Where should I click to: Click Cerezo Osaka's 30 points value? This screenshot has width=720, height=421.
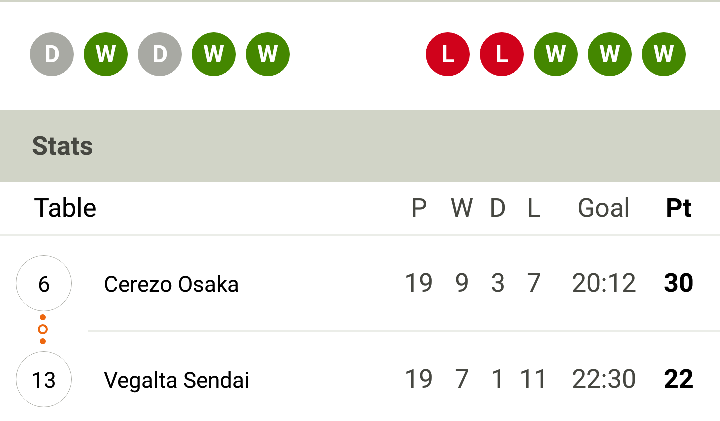[x=679, y=283]
